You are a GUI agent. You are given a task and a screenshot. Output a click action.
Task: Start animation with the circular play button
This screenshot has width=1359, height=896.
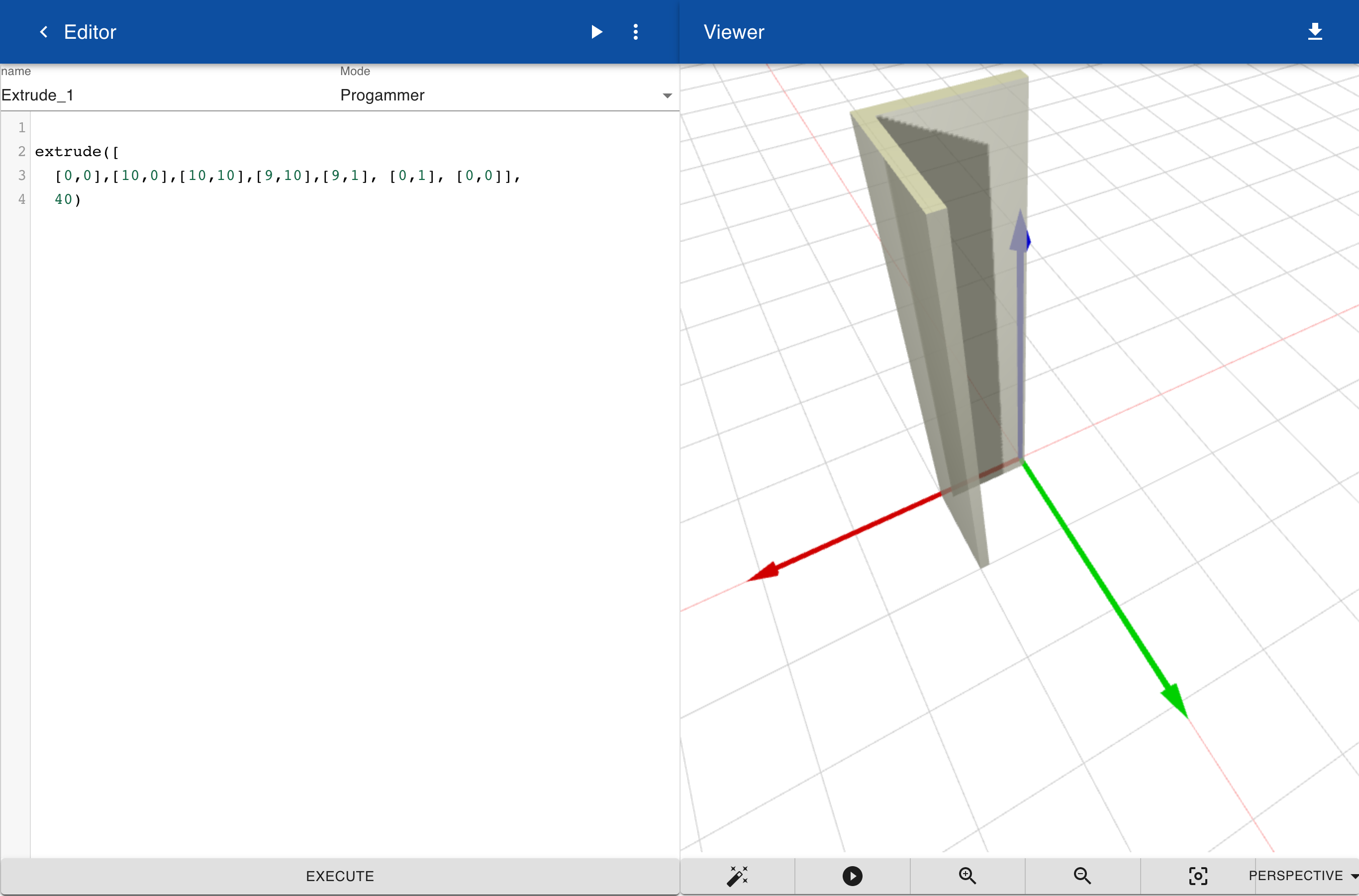[x=853, y=876]
